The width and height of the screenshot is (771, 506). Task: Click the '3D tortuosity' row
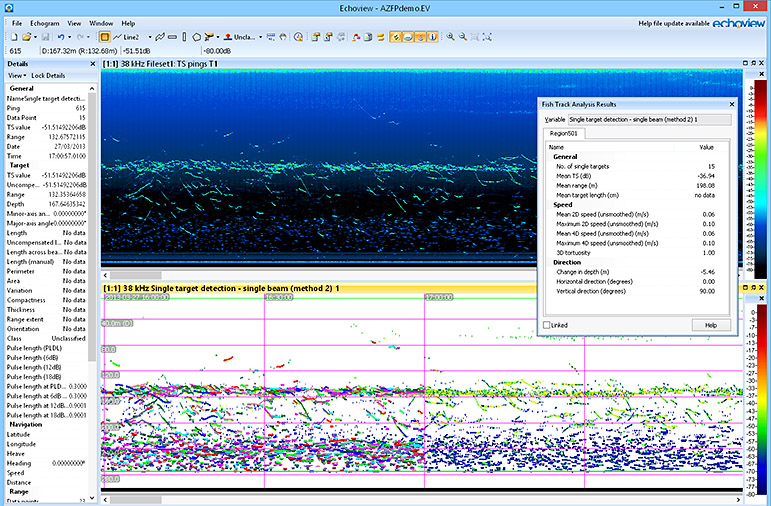coord(635,253)
